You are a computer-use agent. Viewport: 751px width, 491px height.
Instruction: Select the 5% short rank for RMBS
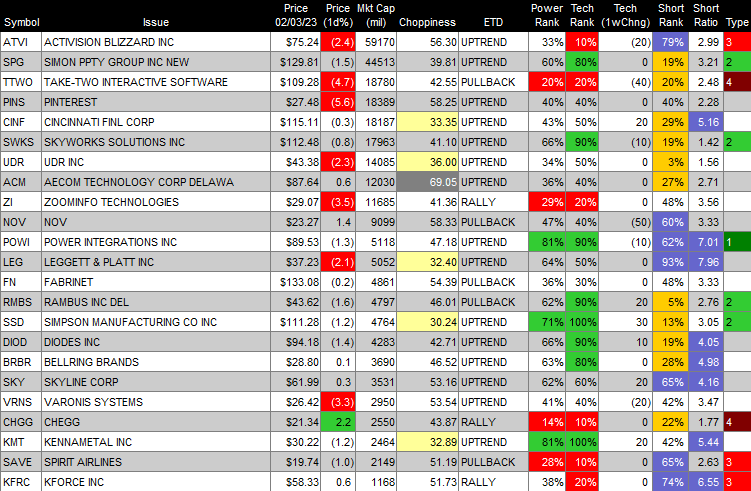[671, 302]
